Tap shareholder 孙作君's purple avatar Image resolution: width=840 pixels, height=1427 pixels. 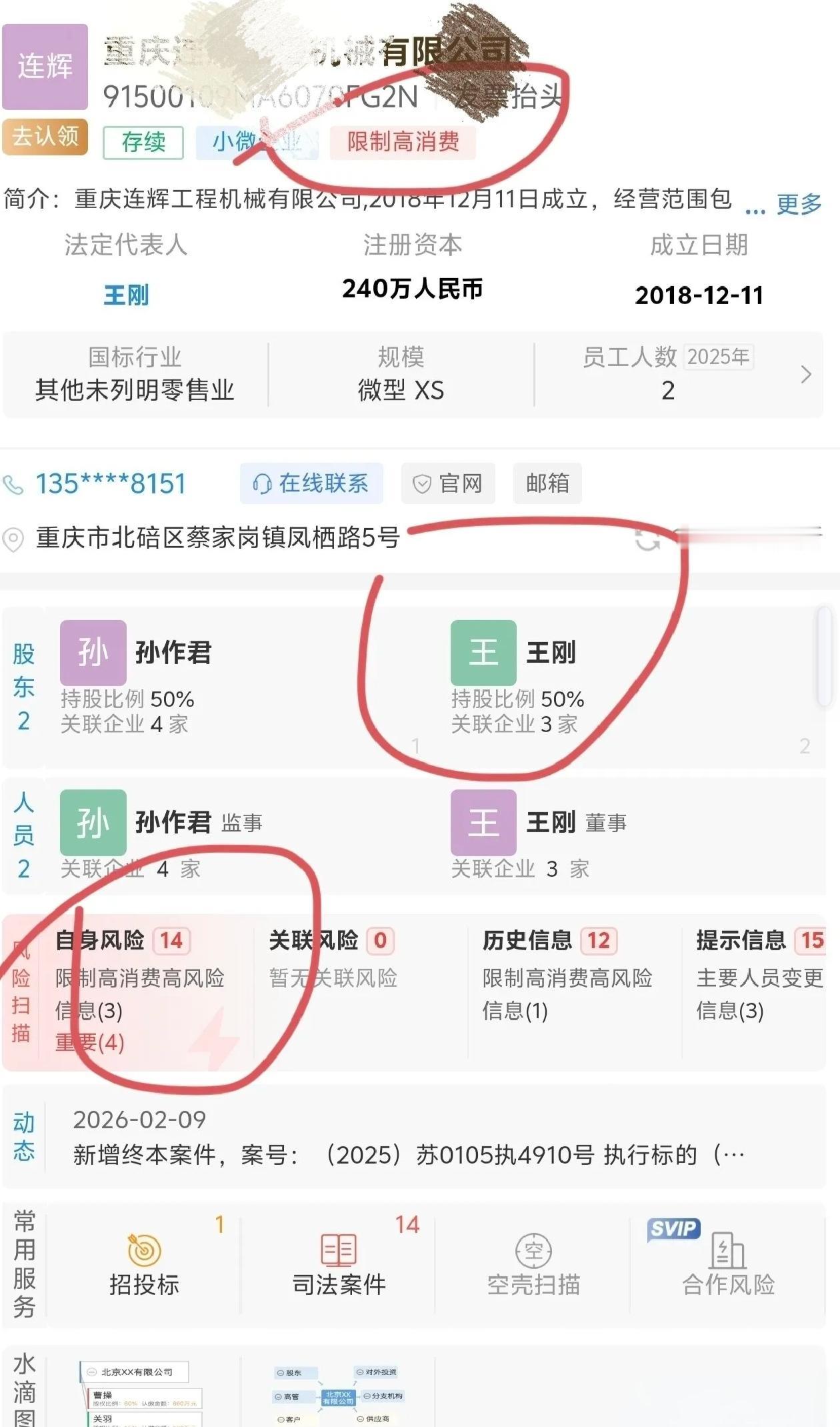(x=93, y=653)
